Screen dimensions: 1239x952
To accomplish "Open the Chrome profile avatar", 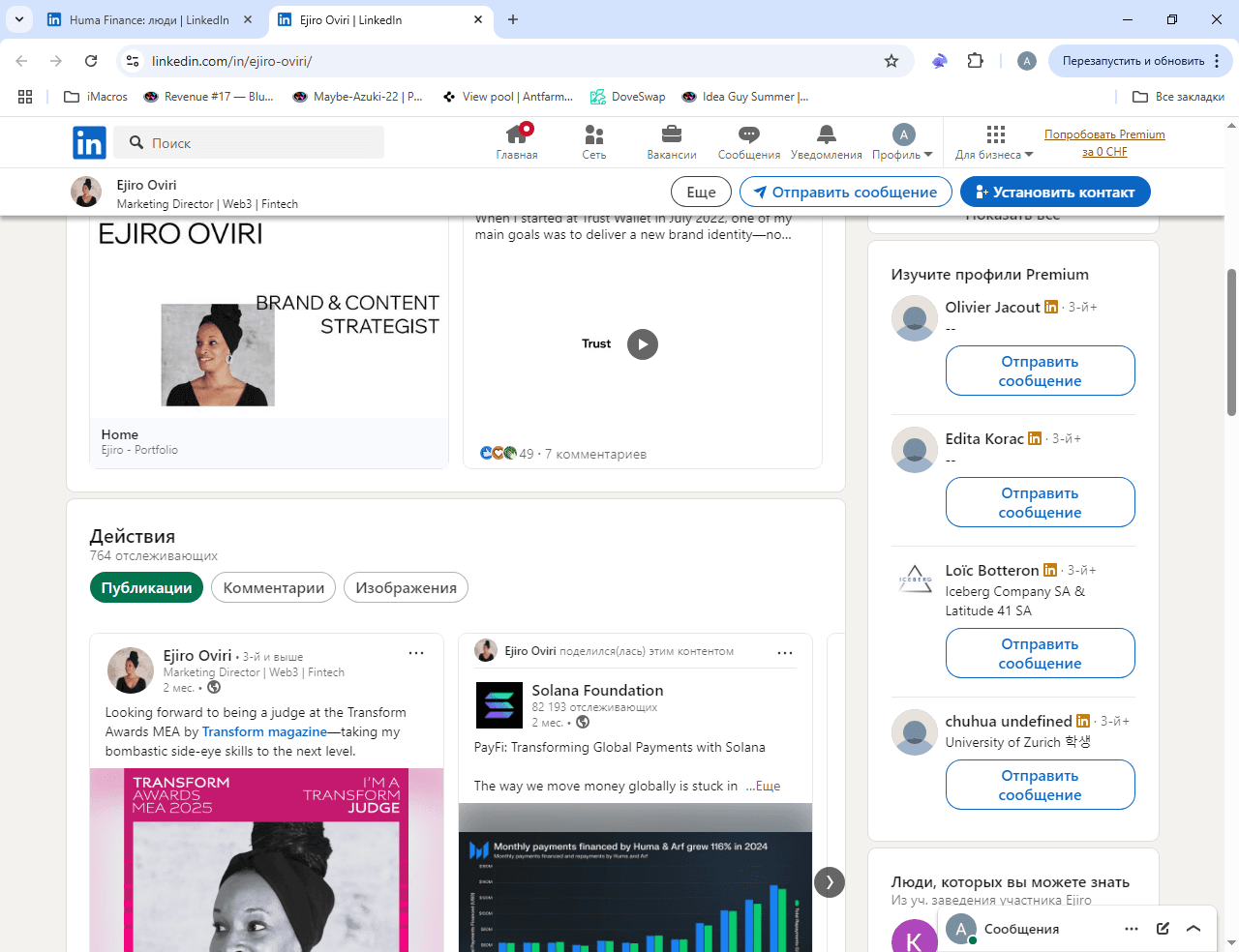I will tap(1027, 61).
